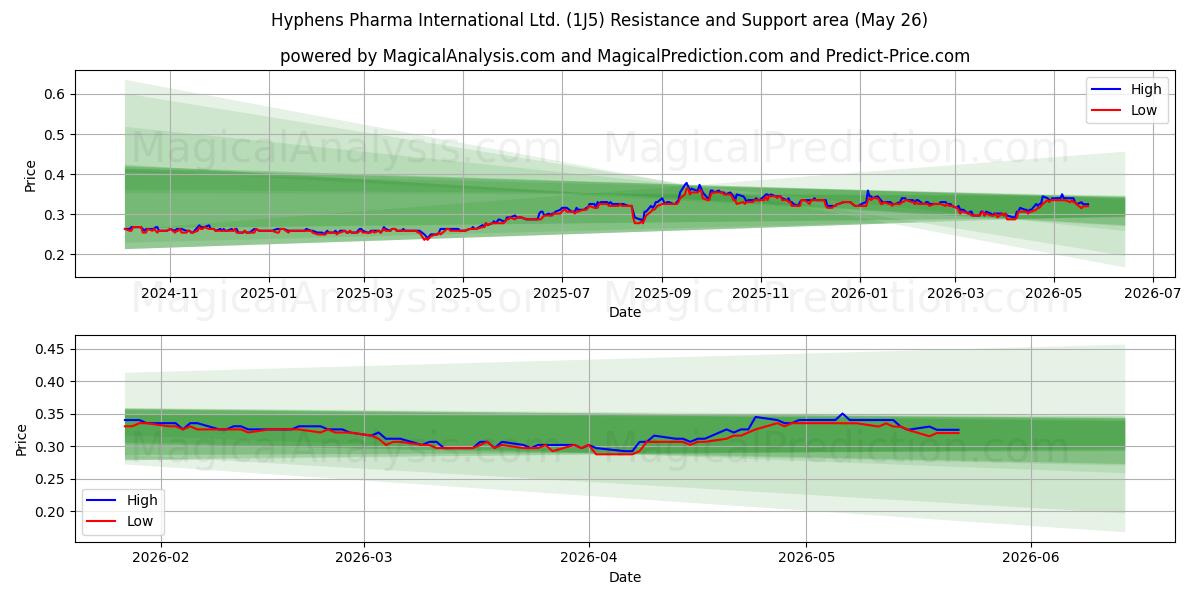Click the 'Date' x-axis title of top chart

point(625,312)
